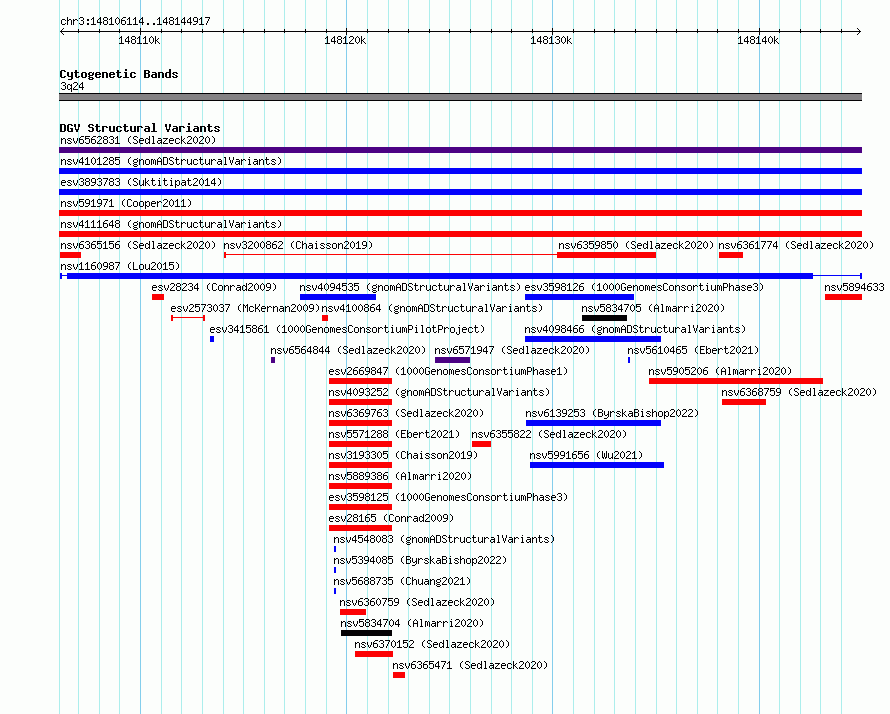
Task: Open the nsv5889386 (Almarri2020) label
Action: 400,476
